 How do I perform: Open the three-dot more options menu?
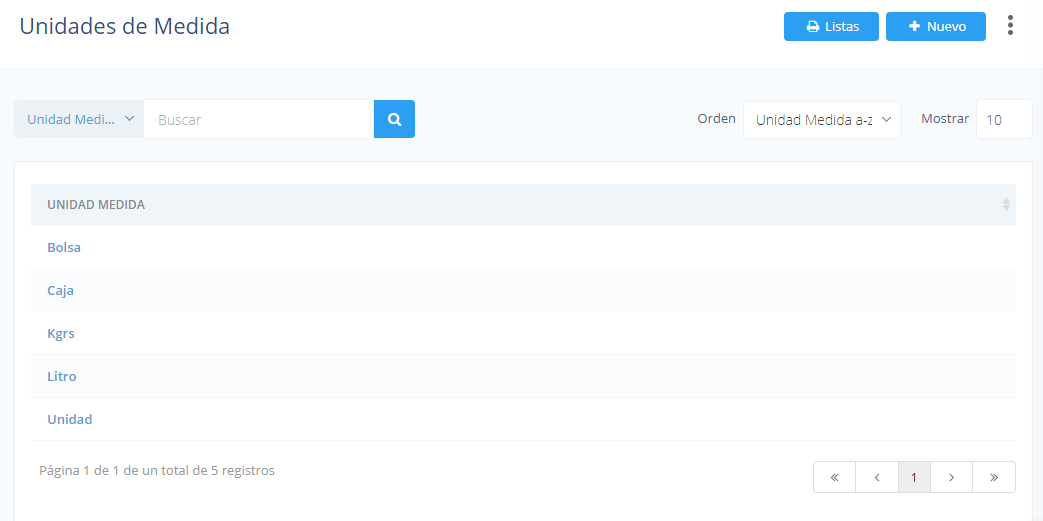pyautogui.click(x=1010, y=25)
